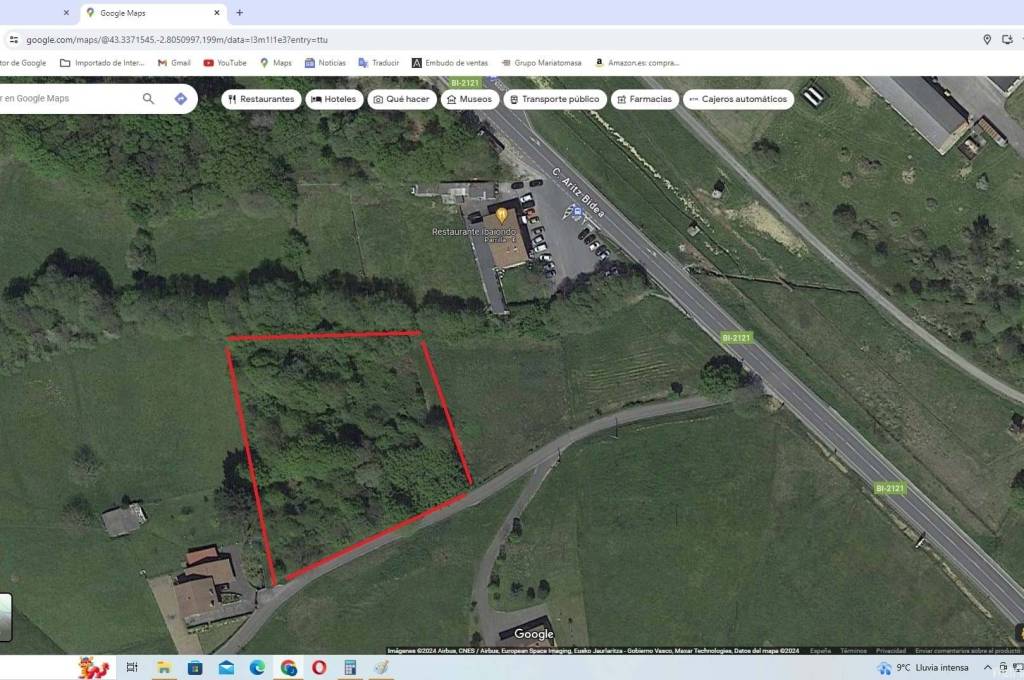Screen dimensions: 1024x680
Task: Click the location permission icon in address bar
Action: (987, 40)
